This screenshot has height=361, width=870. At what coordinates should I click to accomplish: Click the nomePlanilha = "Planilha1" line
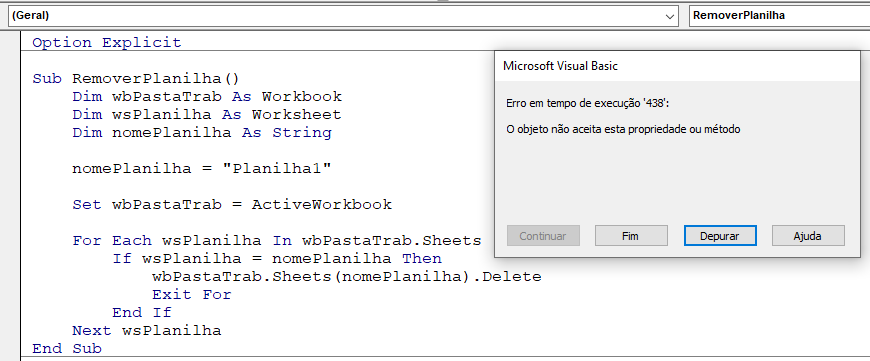(202, 169)
